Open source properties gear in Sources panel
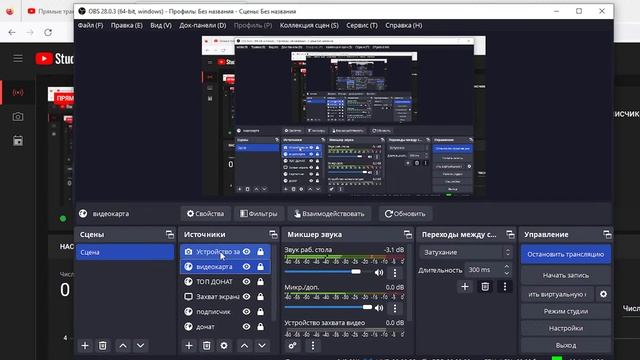This screenshot has width=640, height=360. click(x=224, y=346)
